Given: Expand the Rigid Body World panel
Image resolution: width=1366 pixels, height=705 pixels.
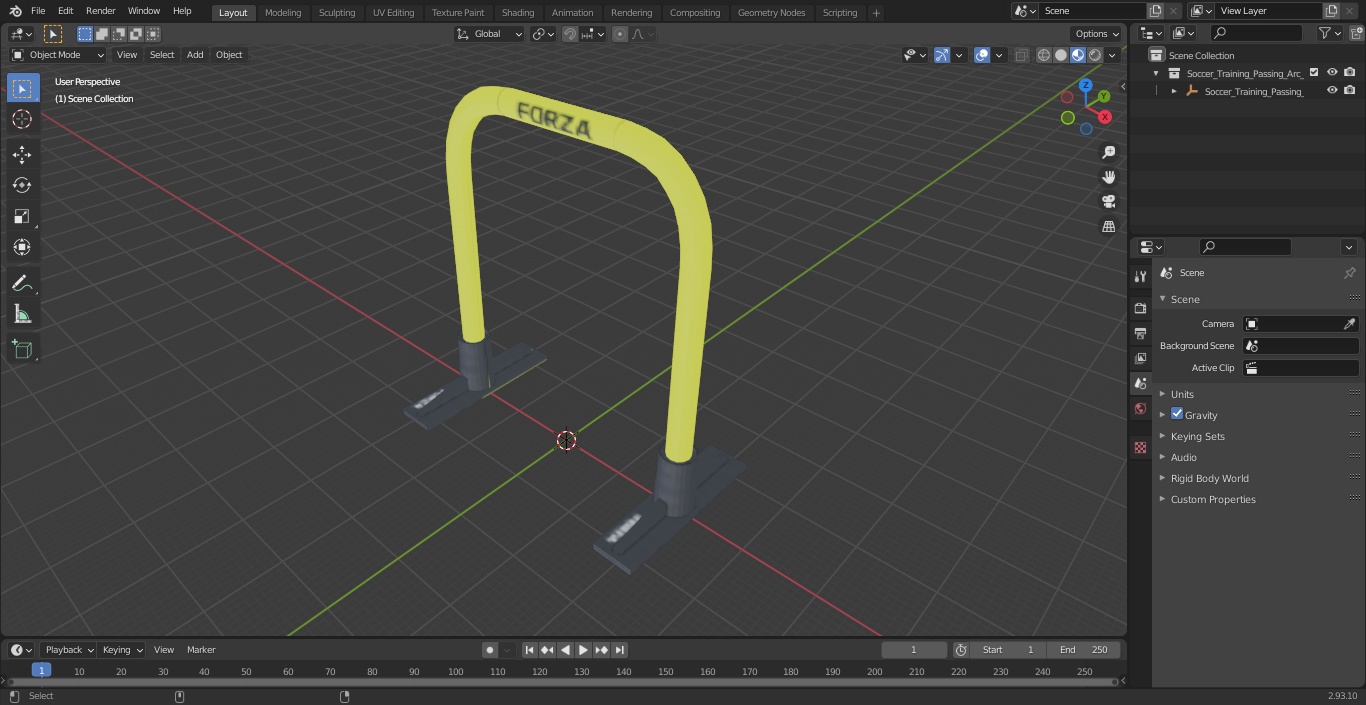Looking at the screenshot, I should click(x=1209, y=478).
